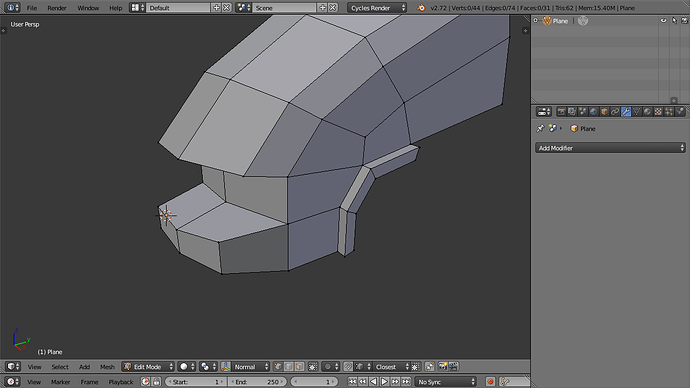
Task: Pin the properties context with pushpin icon
Action: click(540, 128)
